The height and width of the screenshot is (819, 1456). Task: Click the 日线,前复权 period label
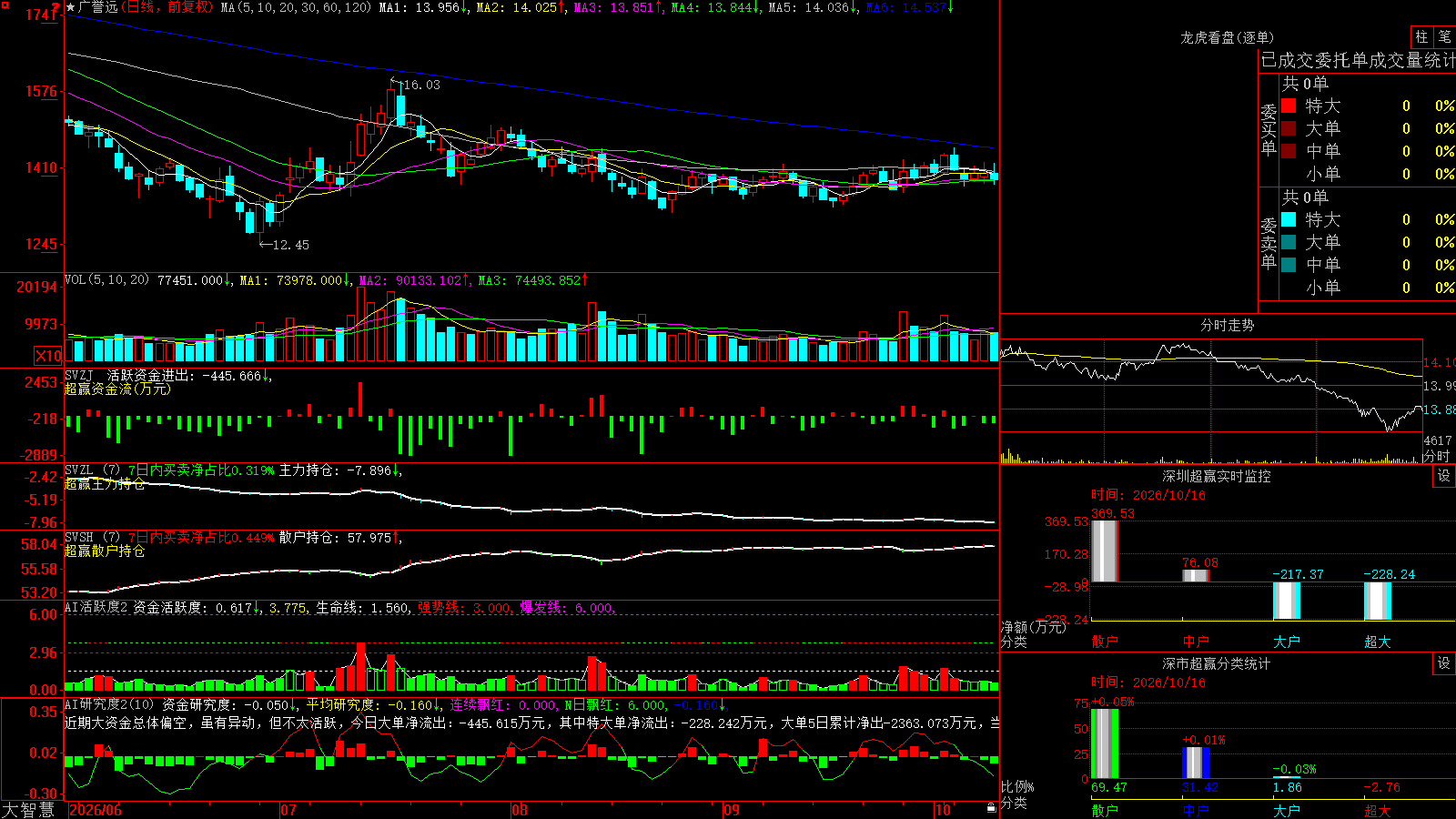(x=167, y=7)
